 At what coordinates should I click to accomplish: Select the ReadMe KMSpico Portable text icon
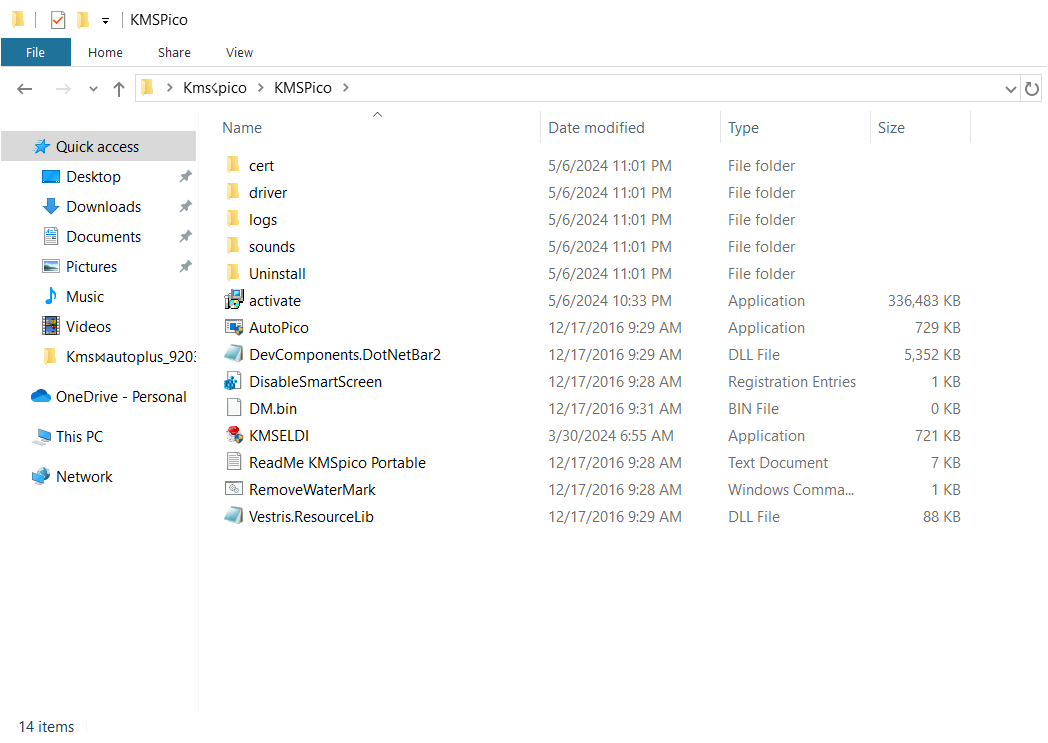234,462
